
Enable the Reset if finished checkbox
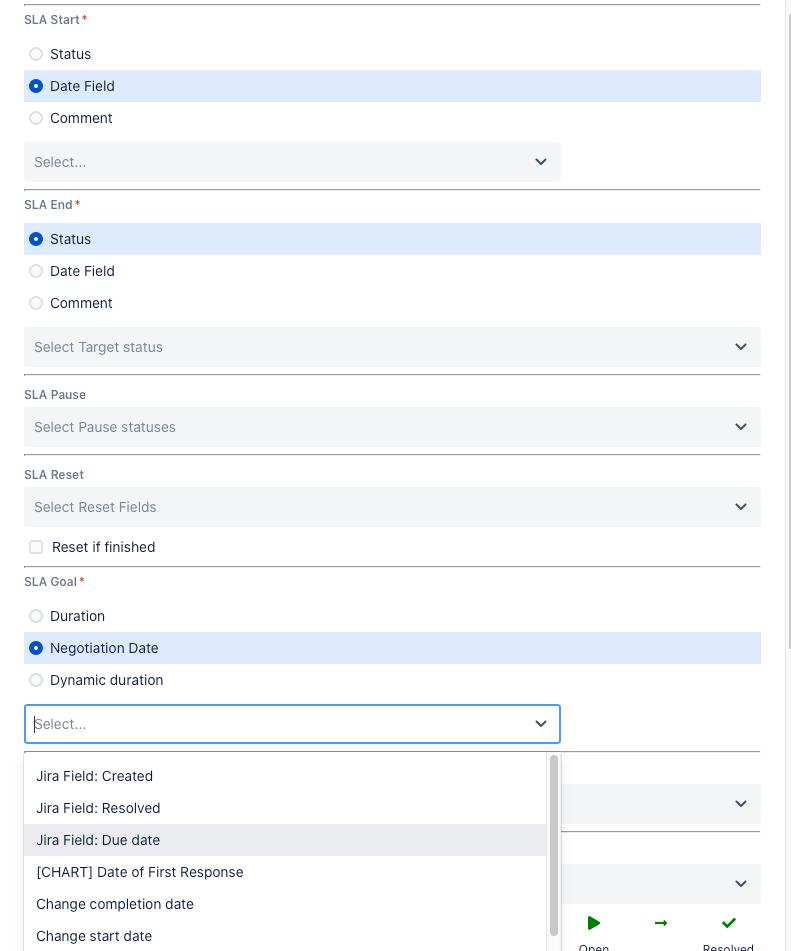point(36,547)
